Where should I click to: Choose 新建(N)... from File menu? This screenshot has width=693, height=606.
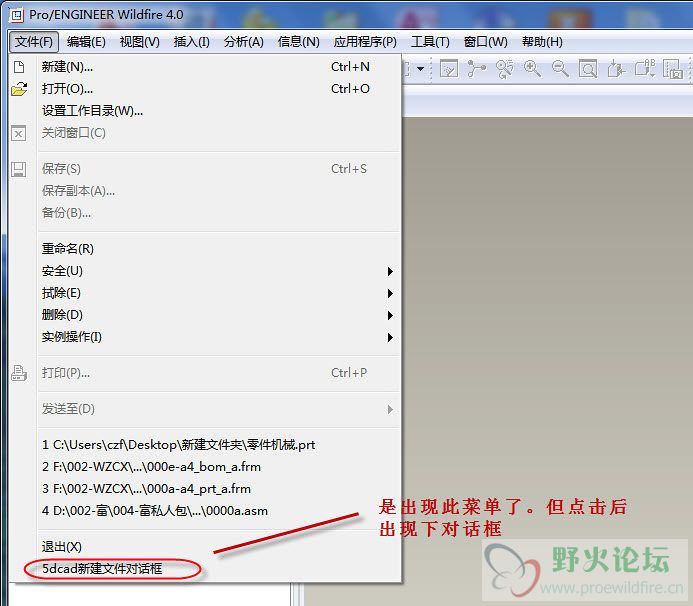tap(206, 67)
